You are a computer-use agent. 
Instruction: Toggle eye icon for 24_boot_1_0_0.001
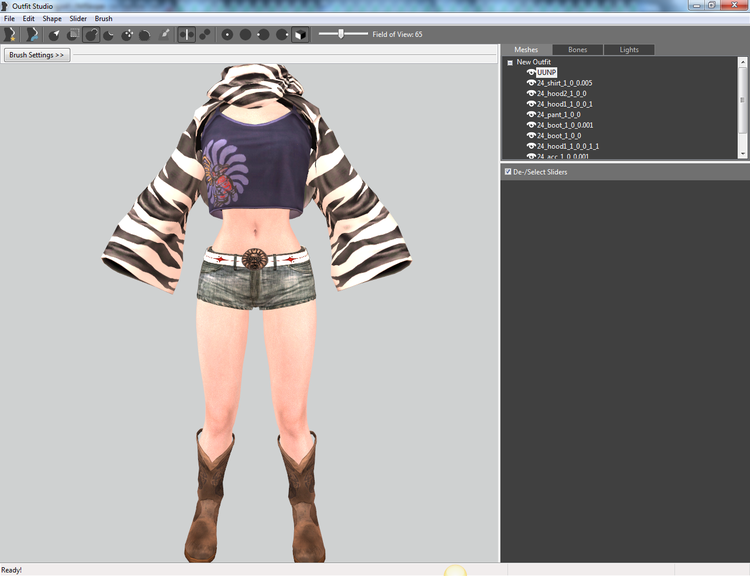(x=531, y=125)
